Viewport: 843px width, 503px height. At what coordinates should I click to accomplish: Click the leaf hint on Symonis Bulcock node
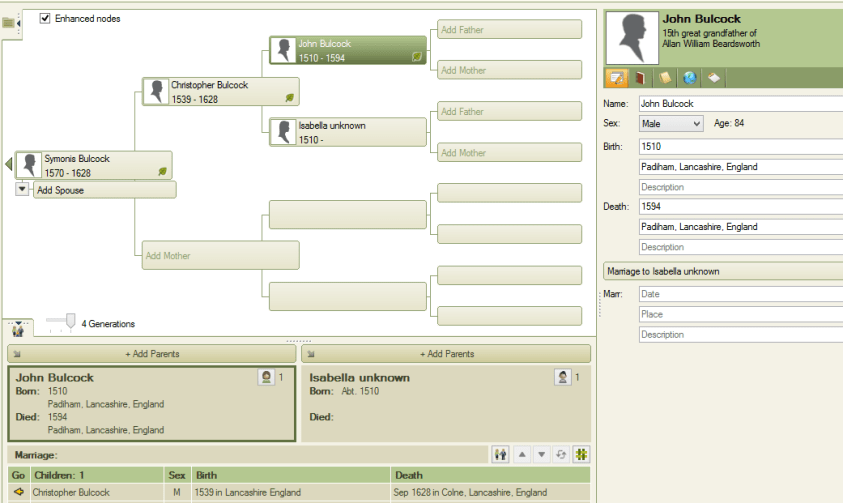click(x=162, y=172)
